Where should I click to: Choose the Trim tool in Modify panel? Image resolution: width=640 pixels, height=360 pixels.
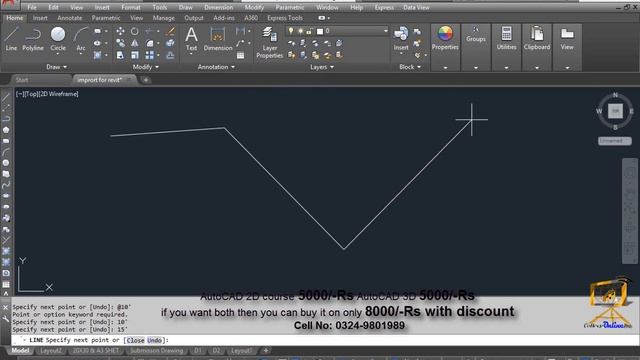150,31
